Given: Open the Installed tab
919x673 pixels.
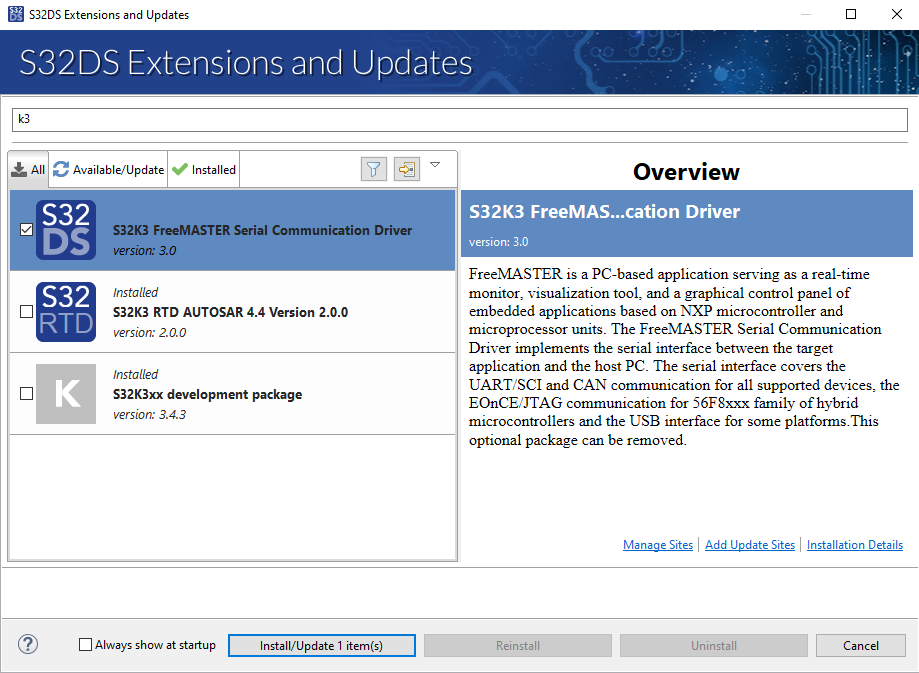Looking at the screenshot, I should 204,170.
